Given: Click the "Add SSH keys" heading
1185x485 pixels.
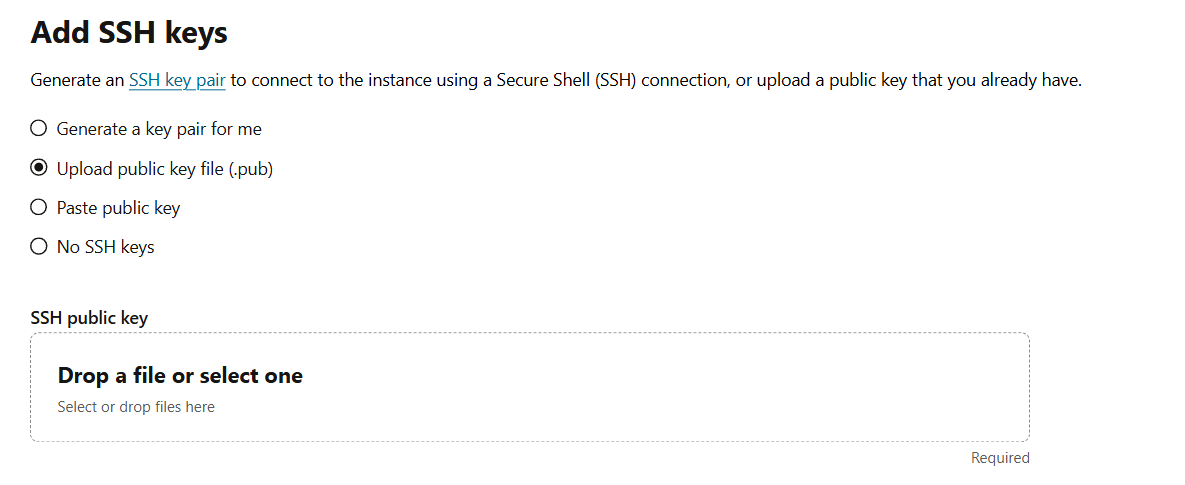Looking at the screenshot, I should click(129, 33).
